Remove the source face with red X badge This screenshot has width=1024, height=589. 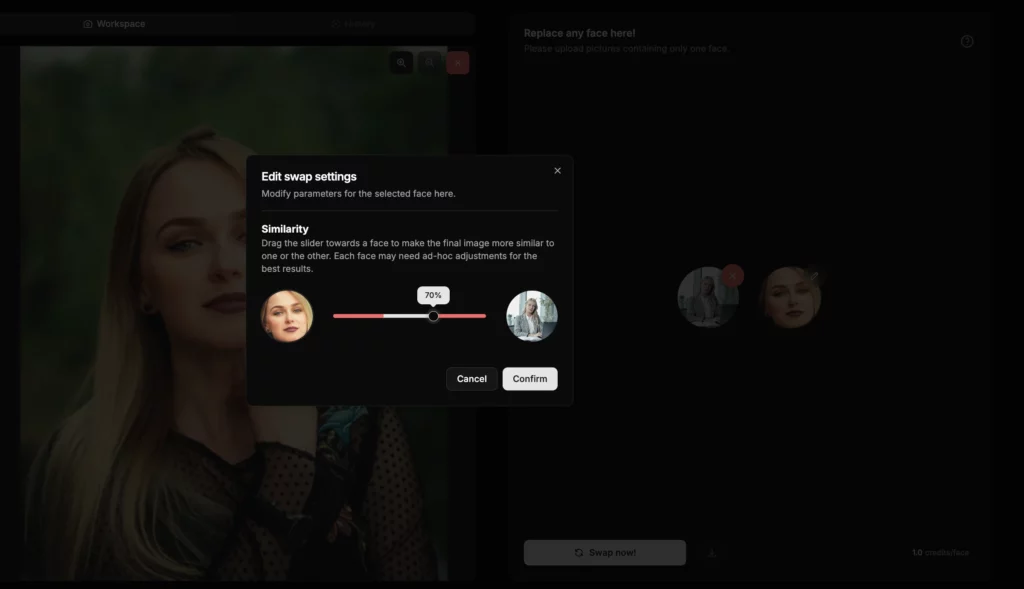point(732,275)
